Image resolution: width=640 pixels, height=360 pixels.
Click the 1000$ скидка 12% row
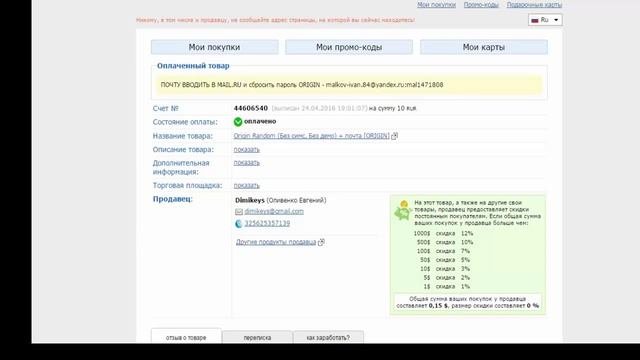click(443, 233)
